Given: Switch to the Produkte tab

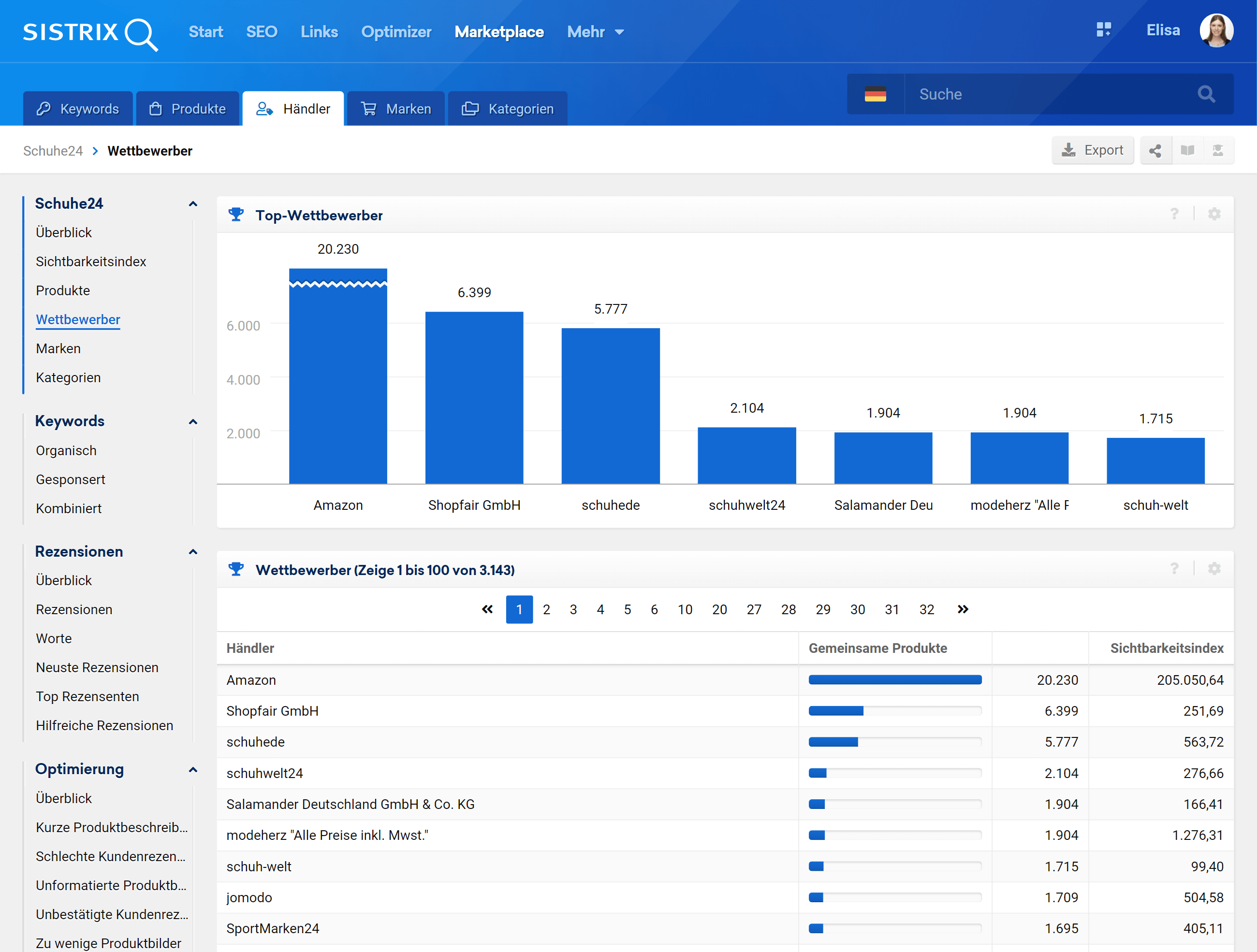Looking at the screenshot, I should pyautogui.click(x=188, y=109).
